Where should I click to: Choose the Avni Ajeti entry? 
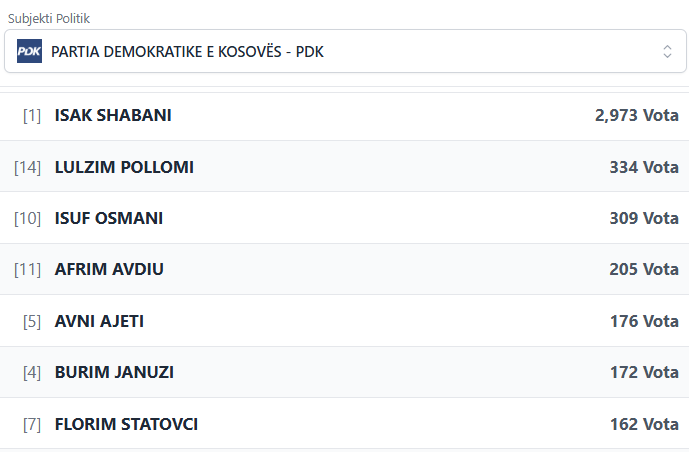click(100, 321)
